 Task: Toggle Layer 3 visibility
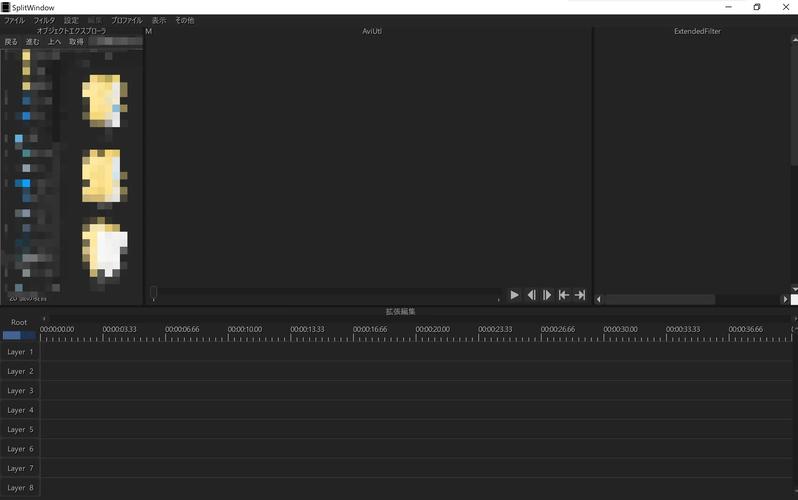[20, 391]
